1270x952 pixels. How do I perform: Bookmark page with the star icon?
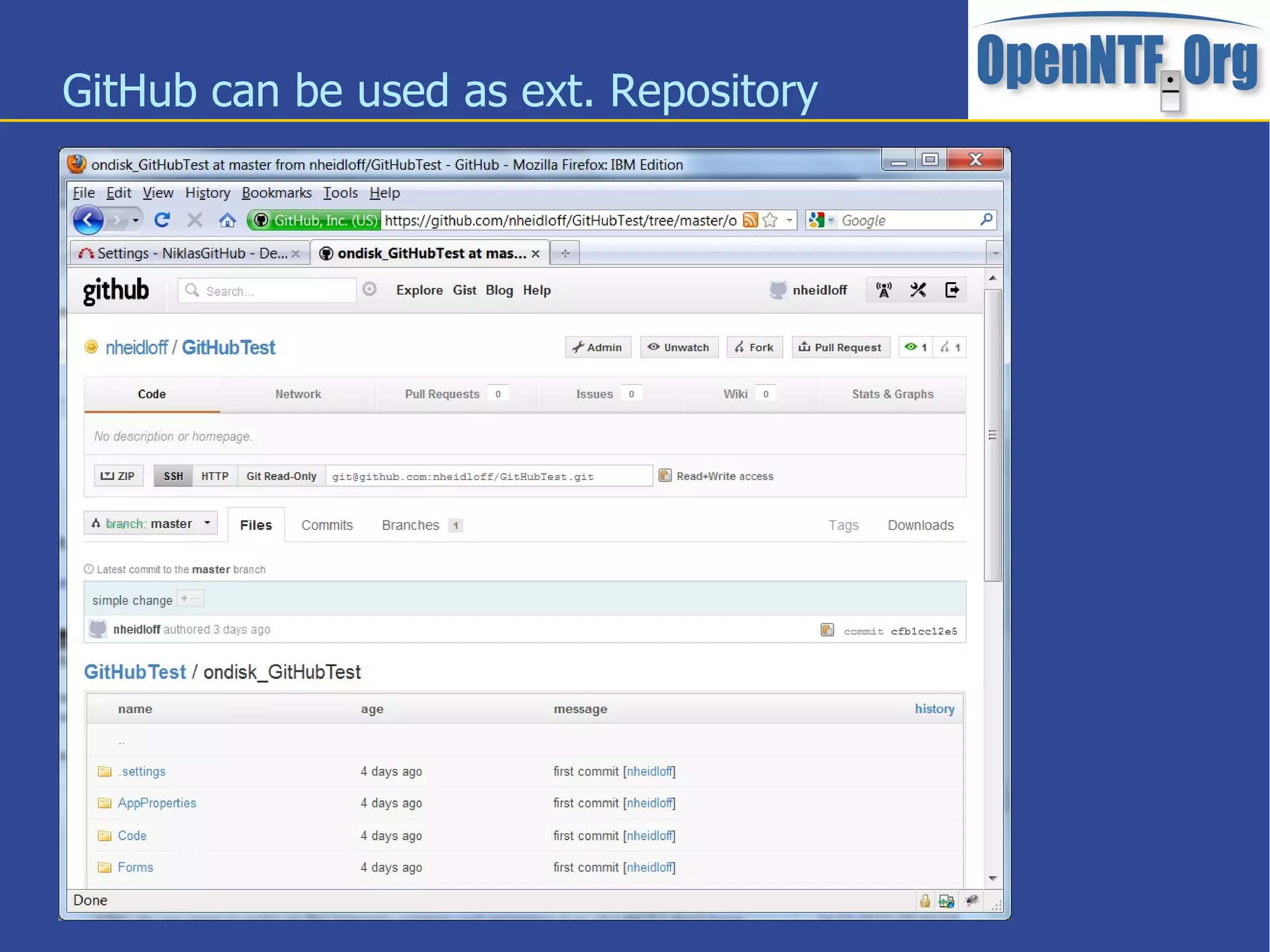(x=770, y=220)
